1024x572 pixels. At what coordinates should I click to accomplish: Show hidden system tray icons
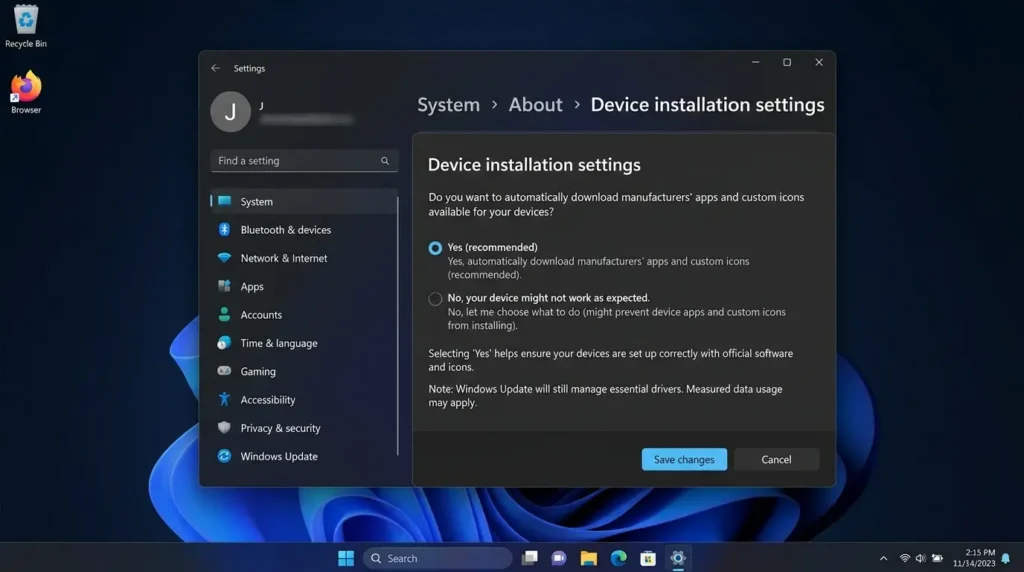point(883,558)
